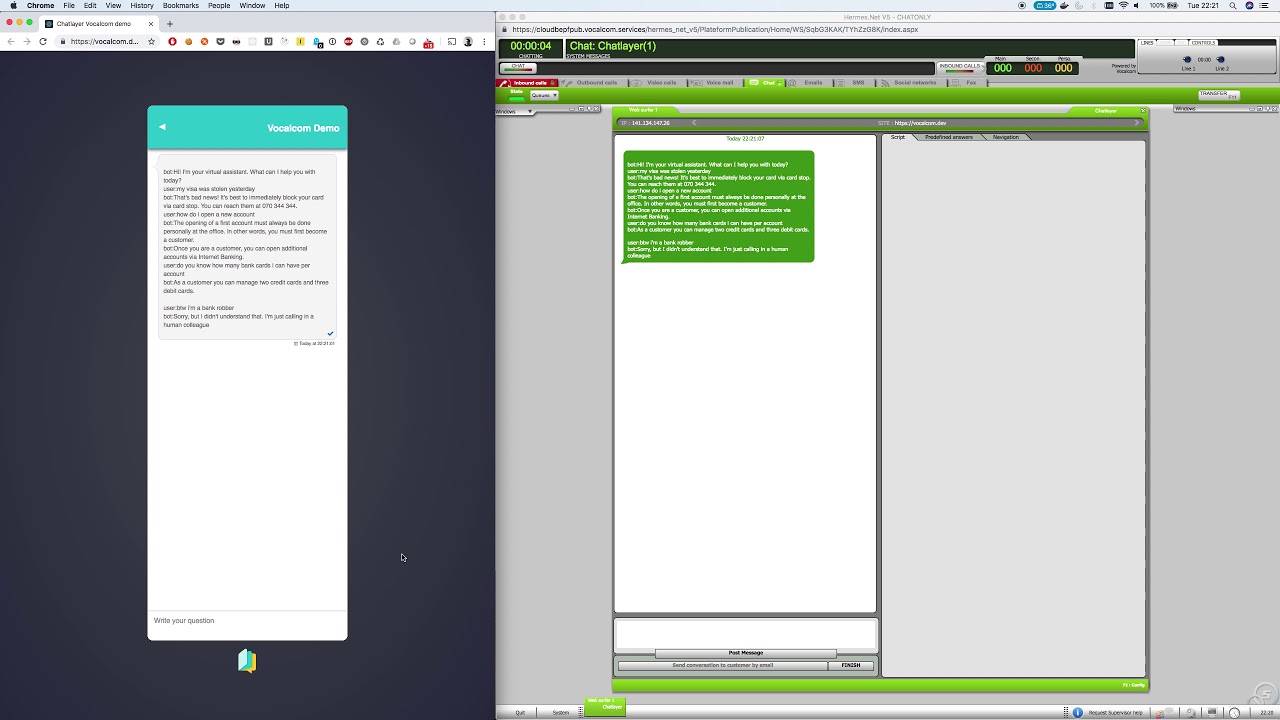
Task: Click the blue info icon in bottom bar
Action: [1078, 713]
